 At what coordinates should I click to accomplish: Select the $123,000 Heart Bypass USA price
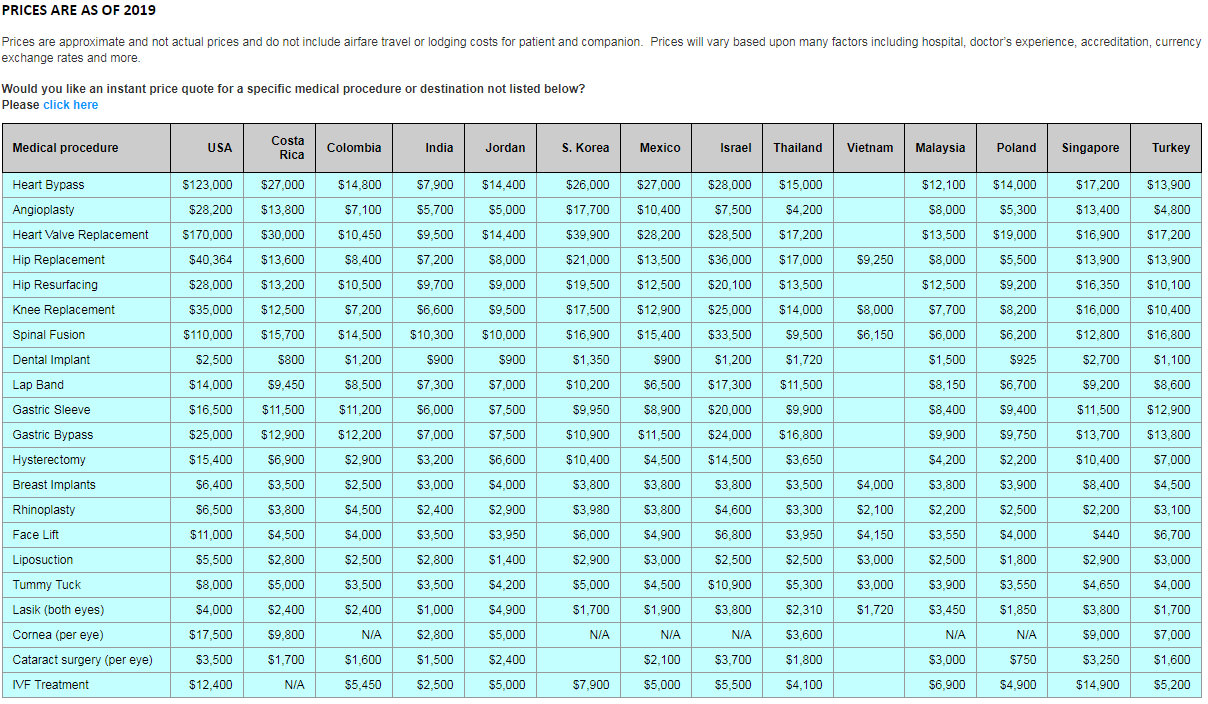pyautogui.click(x=207, y=185)
